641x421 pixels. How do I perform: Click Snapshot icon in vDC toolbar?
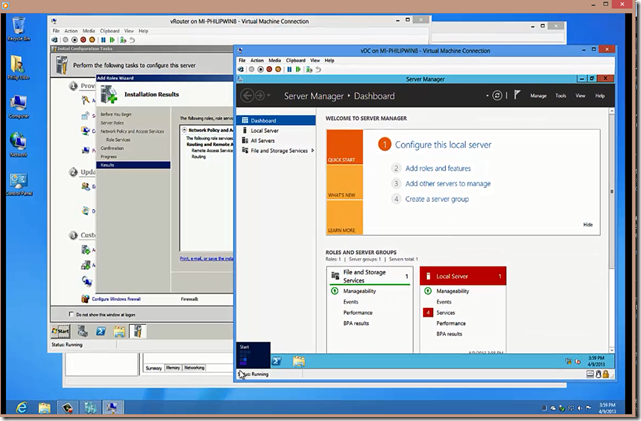[x=309, y=69]
